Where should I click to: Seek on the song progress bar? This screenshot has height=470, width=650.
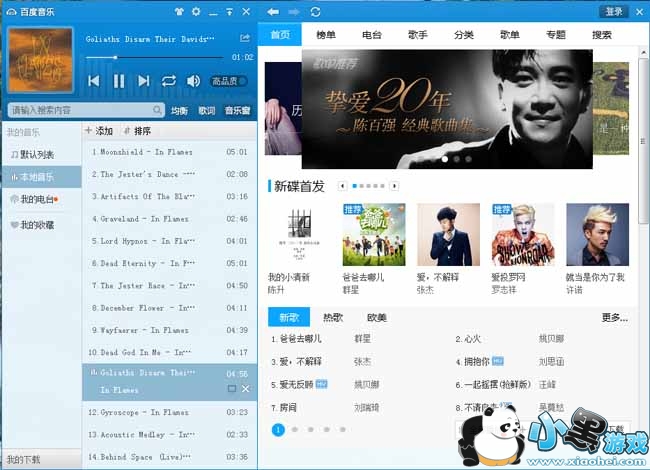[155, 57]
